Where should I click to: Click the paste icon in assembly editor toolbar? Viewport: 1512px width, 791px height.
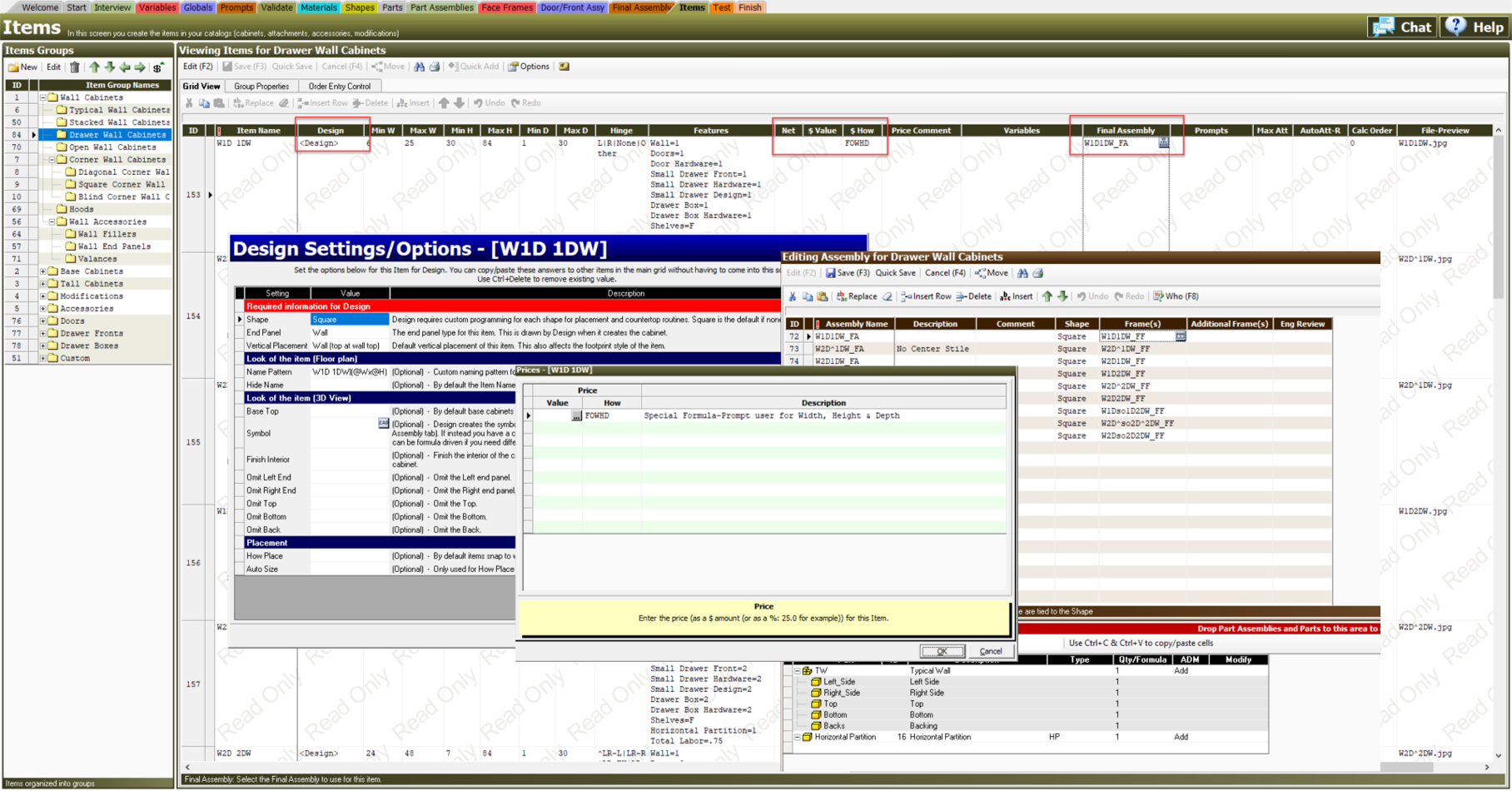click(822, 296)
